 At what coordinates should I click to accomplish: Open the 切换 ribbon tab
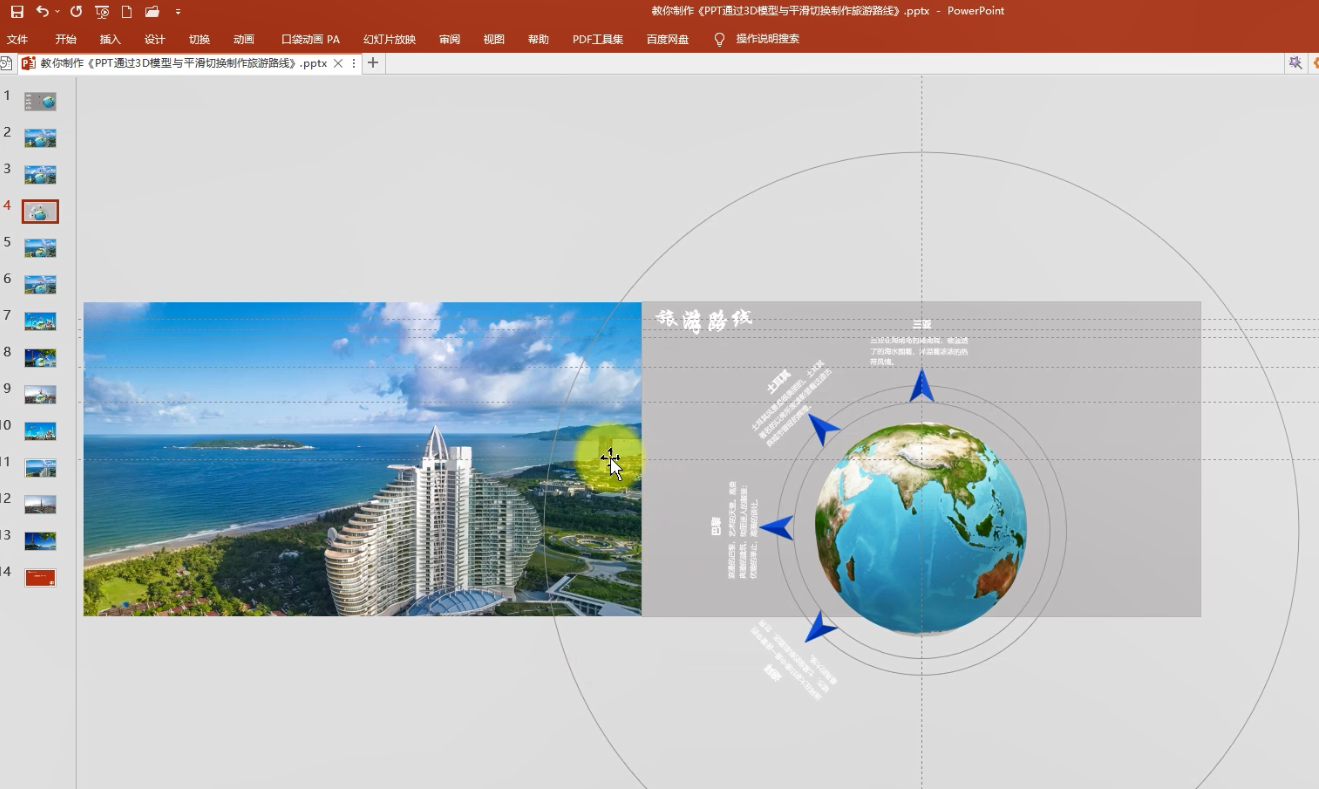199,39
